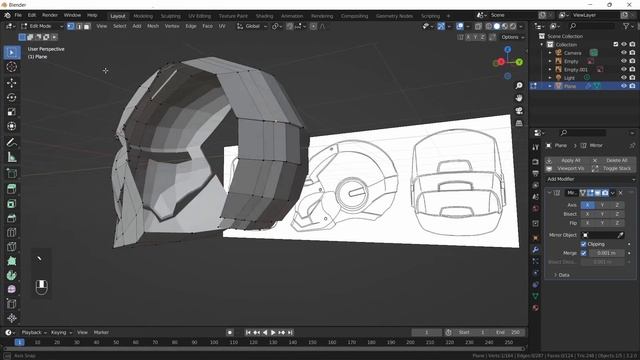Click the zoom magnifier viewport icon
The width and height of the screenshot is (640, 360).
coord(519,86)
